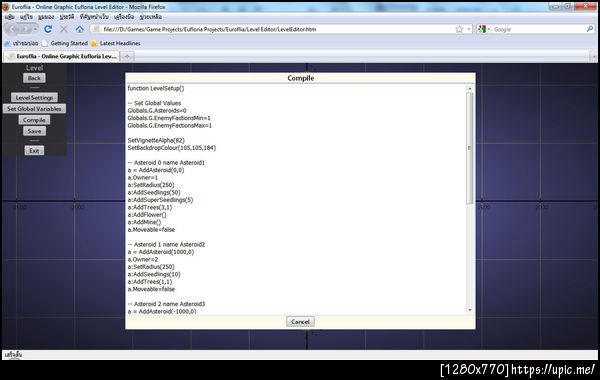The height and width of the screenshot is (380, 600).
Task: Open the fifth Thai Bookmarks menu
Action: tap(94, 17)
